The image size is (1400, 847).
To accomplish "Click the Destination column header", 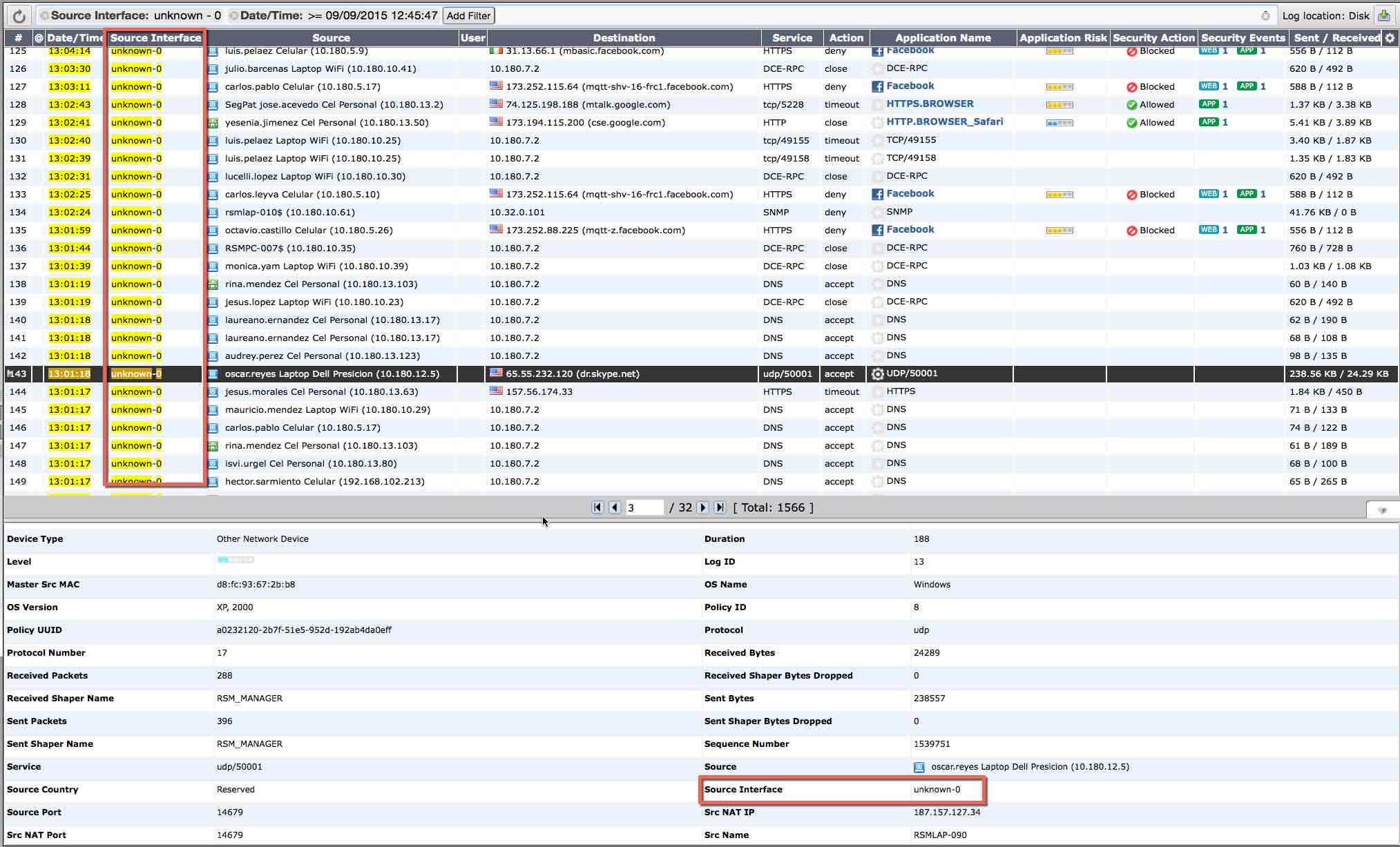I will click(623, 38).
